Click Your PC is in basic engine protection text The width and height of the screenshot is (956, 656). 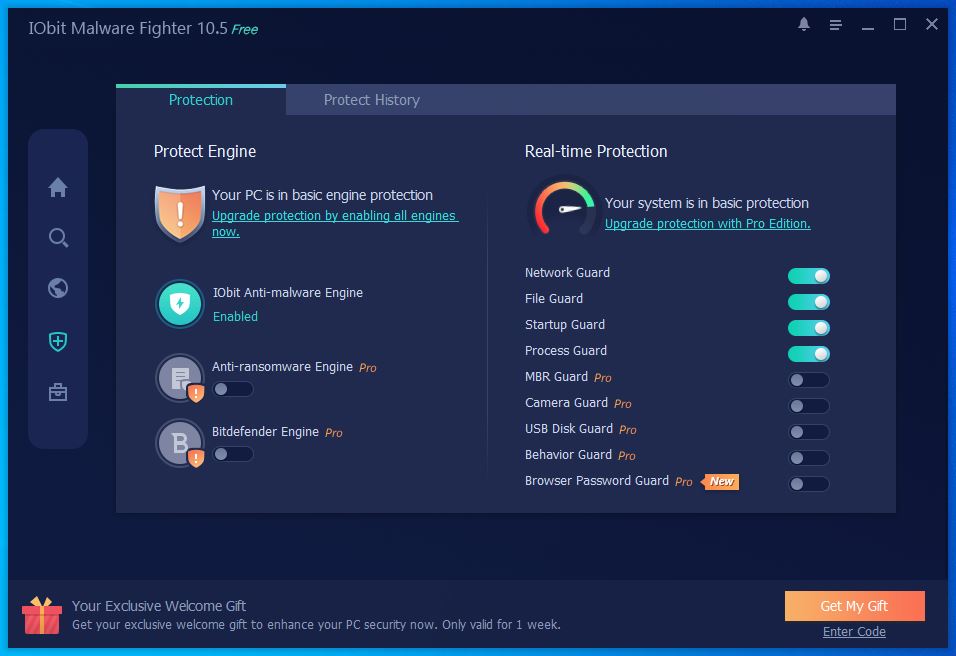pyautogui.click(x=323, y=195)
